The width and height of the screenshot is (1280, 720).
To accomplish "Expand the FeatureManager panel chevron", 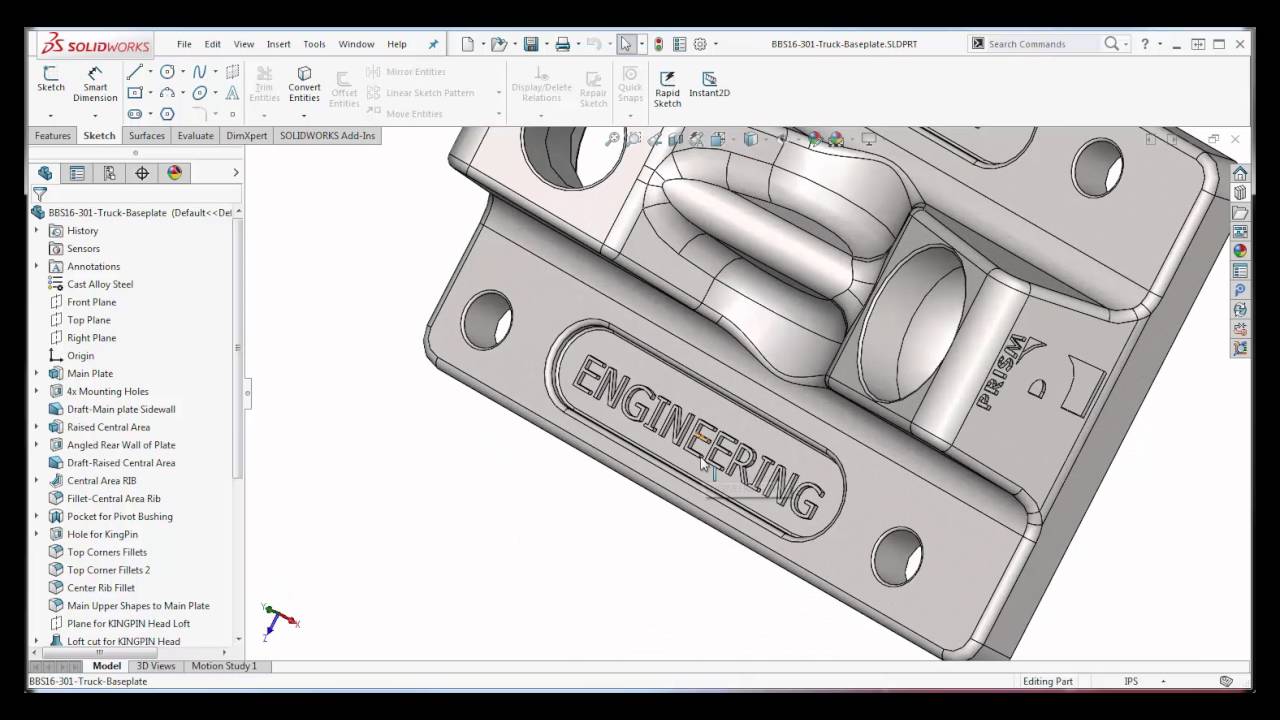I will [x=236, y=173].
